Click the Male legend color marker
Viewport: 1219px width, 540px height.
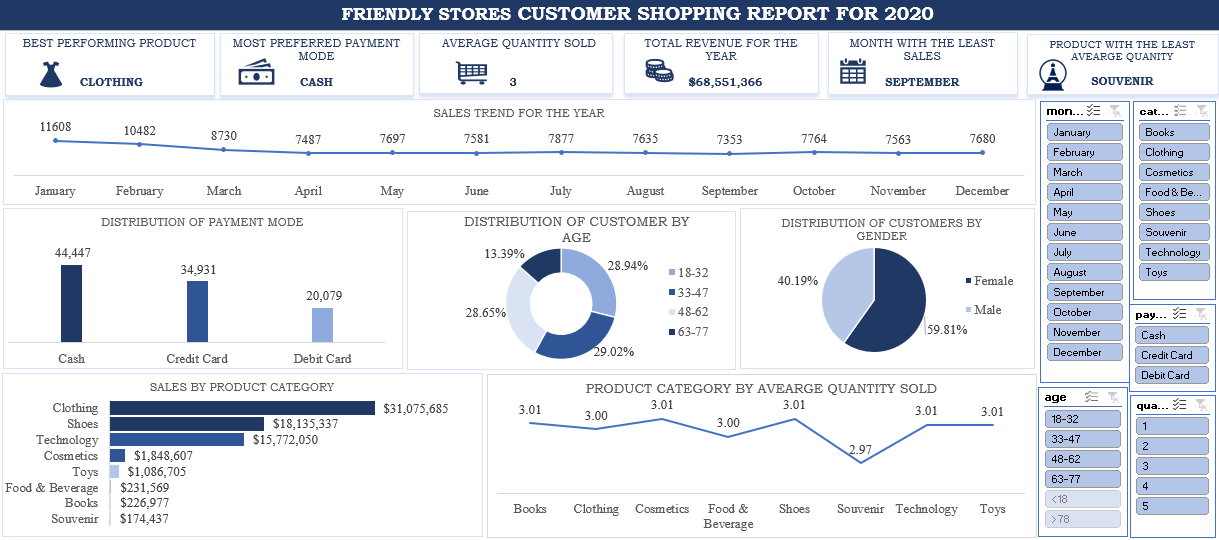(x=968, y=310)
